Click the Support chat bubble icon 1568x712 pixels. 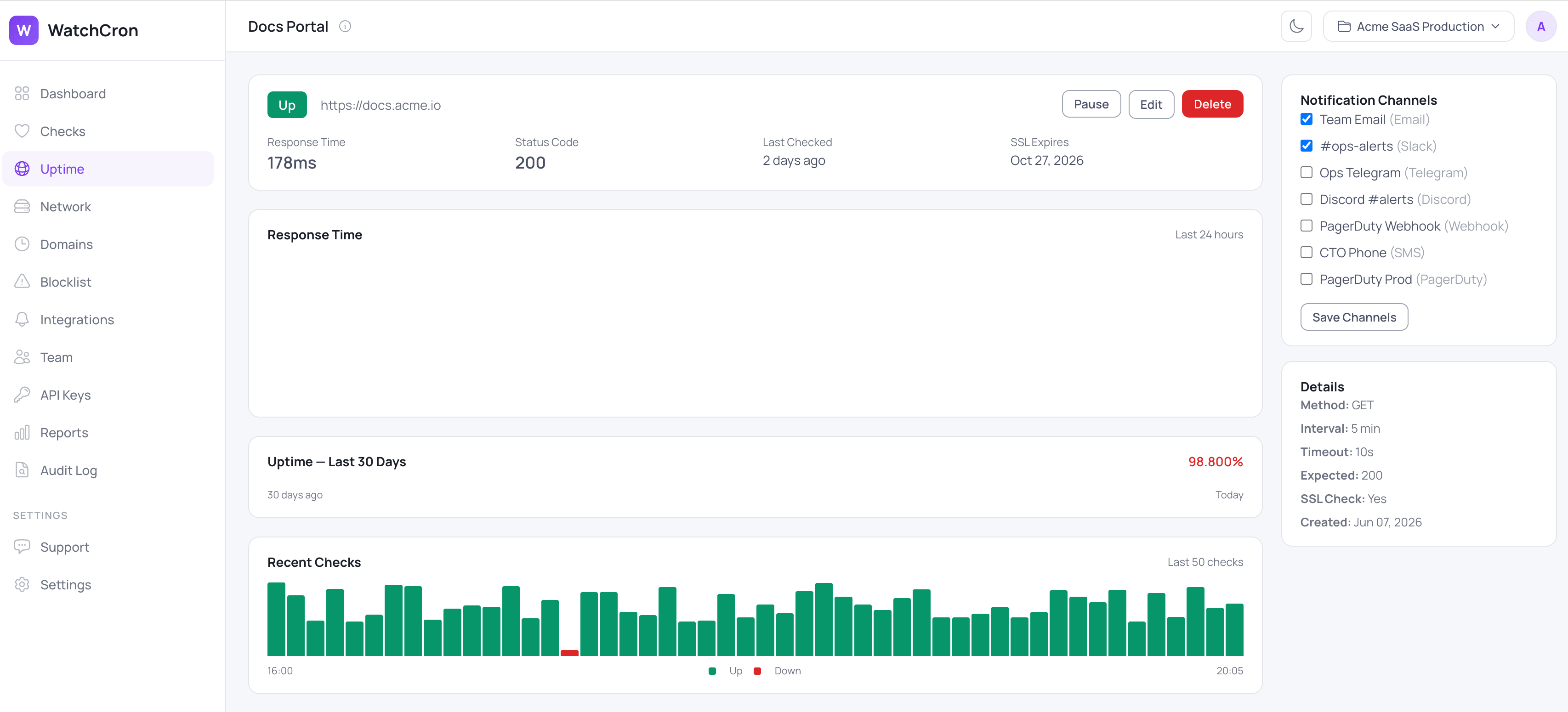coord(22,547)
